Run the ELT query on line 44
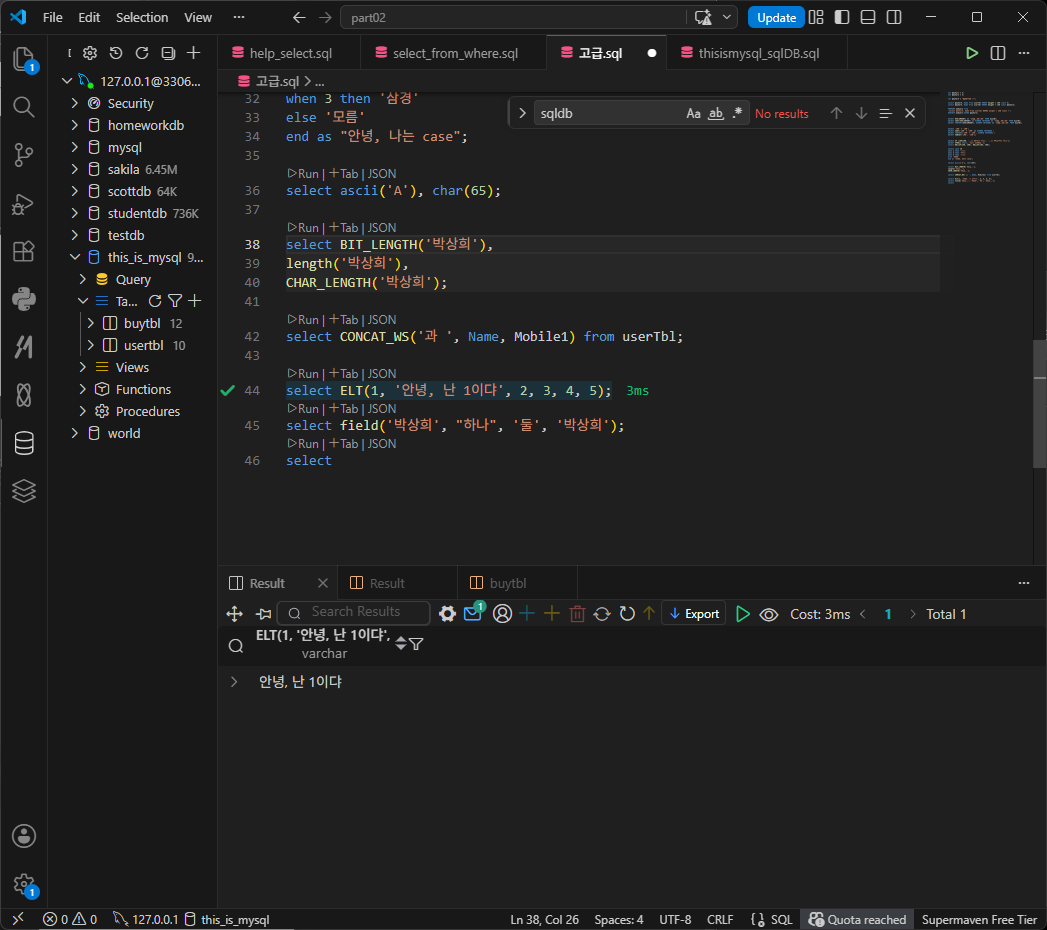This screenshot has width=1047, height=930. point(303,374)
